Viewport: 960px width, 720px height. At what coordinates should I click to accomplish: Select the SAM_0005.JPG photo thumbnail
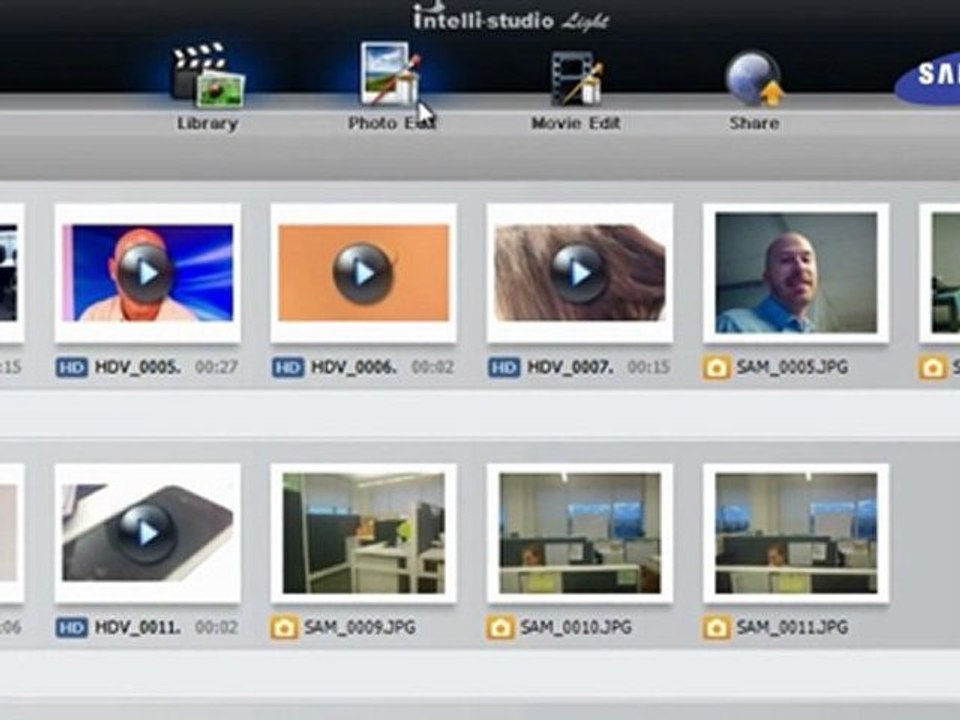(796, 273)
